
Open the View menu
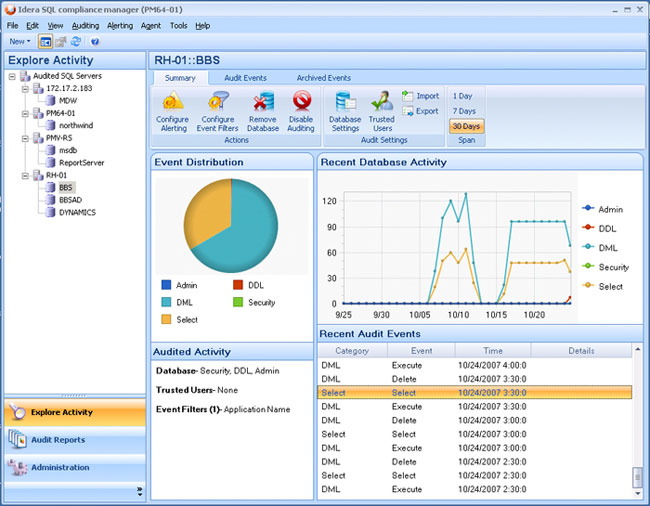click(55, 26)
